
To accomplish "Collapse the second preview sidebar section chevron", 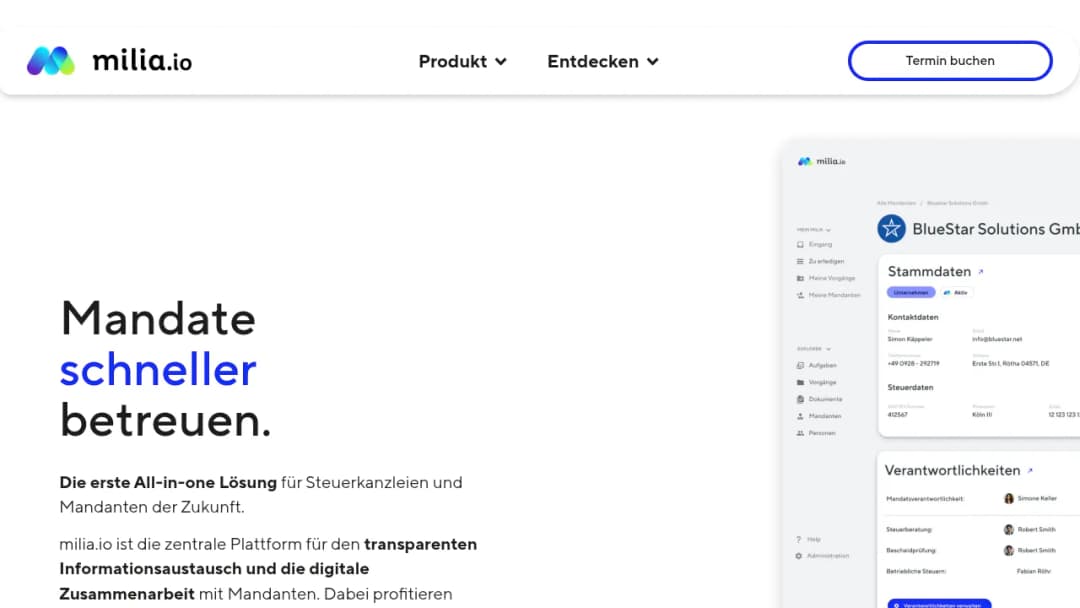I will (x=829, y=349).
